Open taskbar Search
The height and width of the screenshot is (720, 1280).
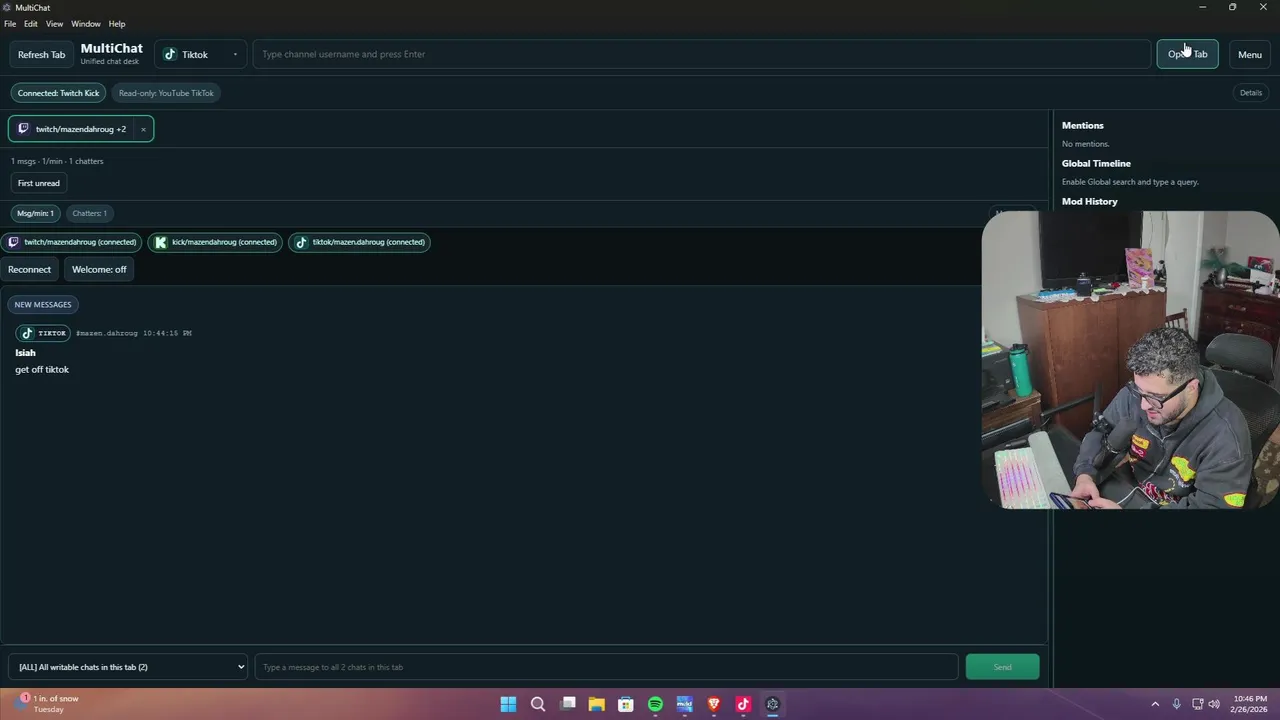pyautogui.click(x=538, y=704)
